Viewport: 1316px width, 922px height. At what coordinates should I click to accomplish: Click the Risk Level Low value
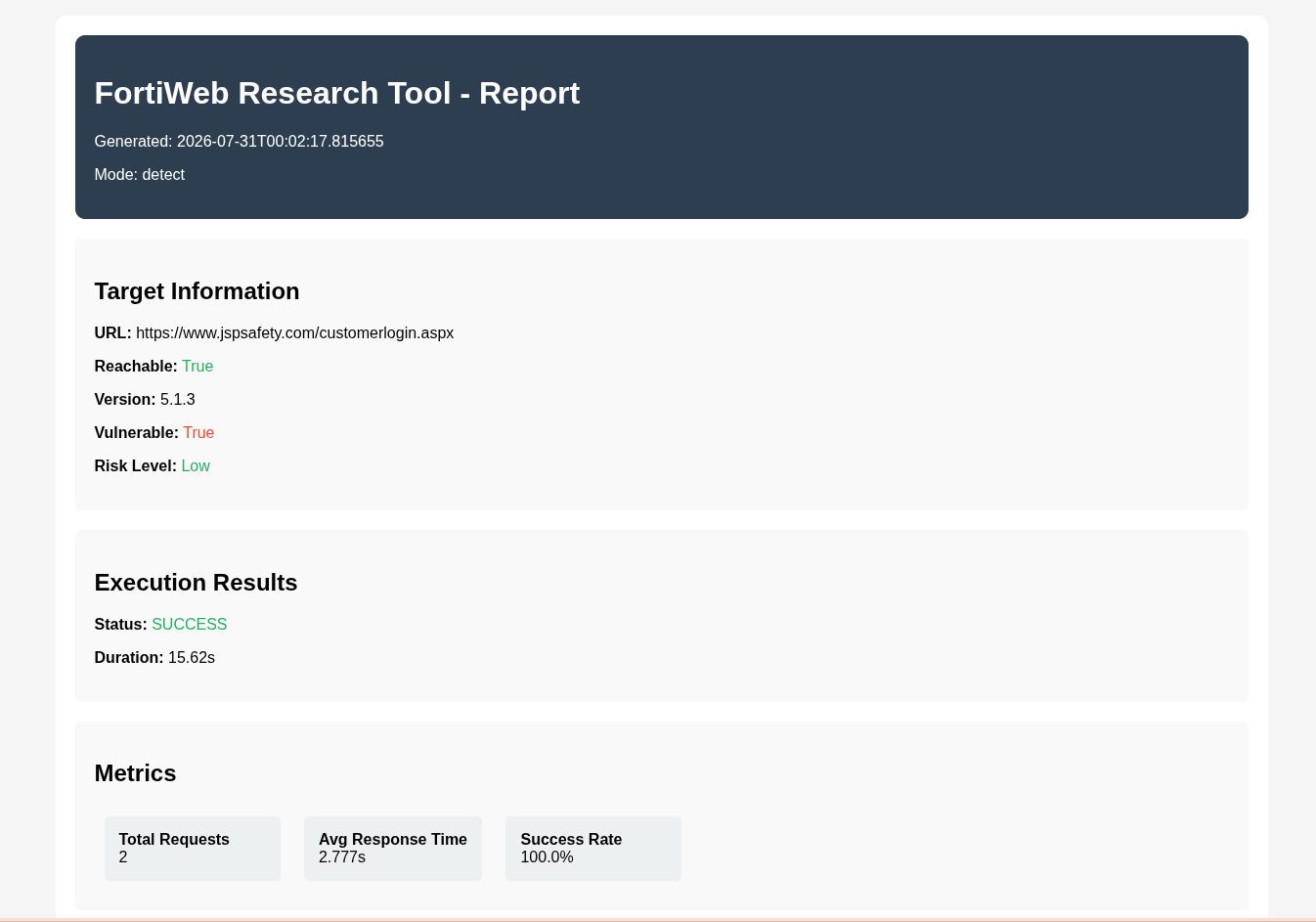point(196,466)
